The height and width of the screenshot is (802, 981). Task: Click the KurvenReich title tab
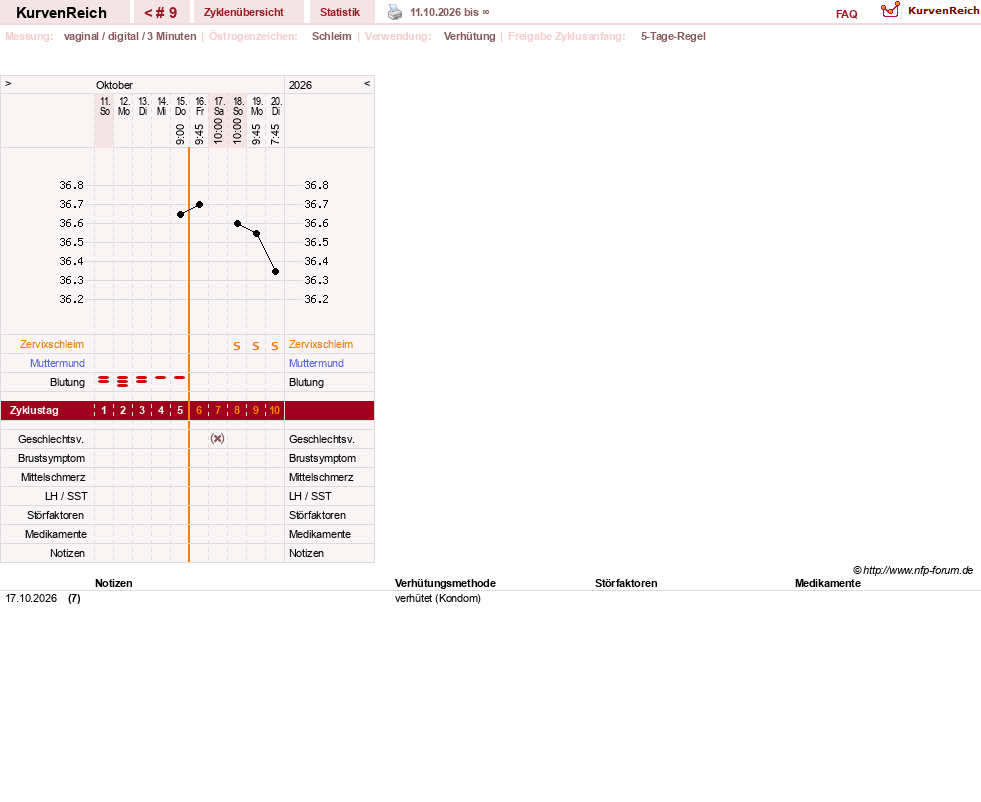click(x=61, y=13)
